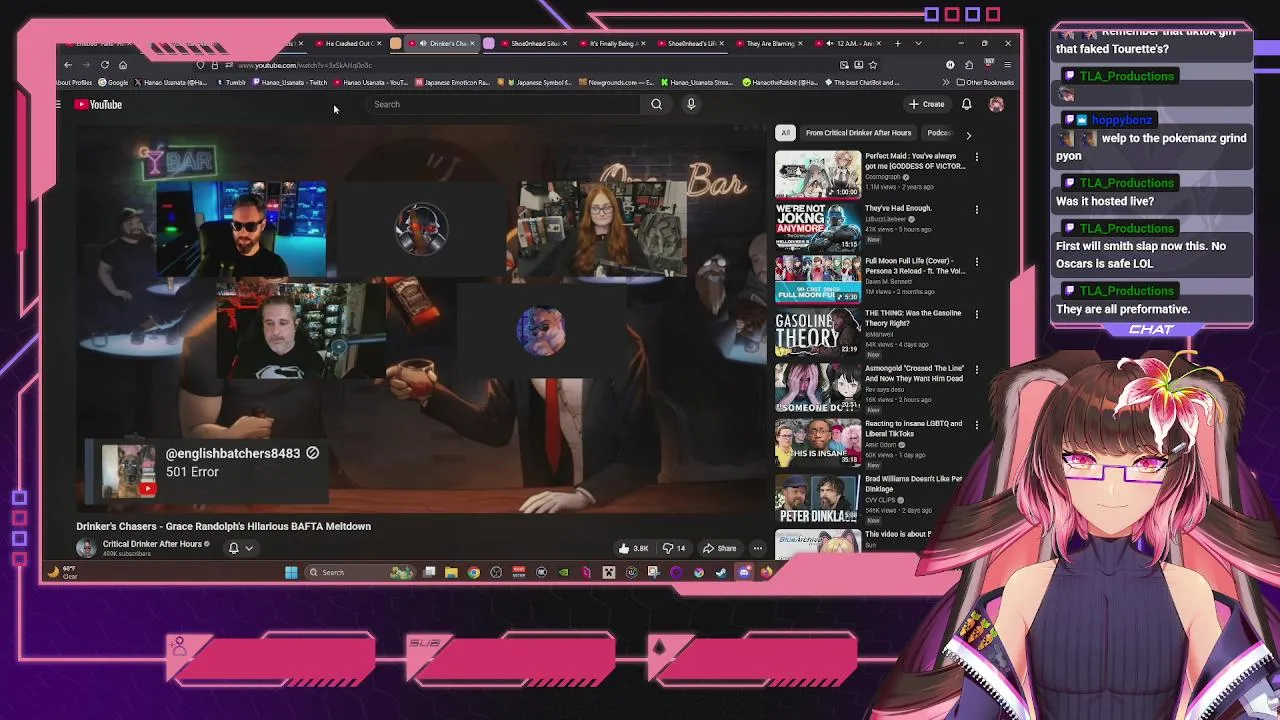Select the Podcasts filter chip

tap(938, 133)
